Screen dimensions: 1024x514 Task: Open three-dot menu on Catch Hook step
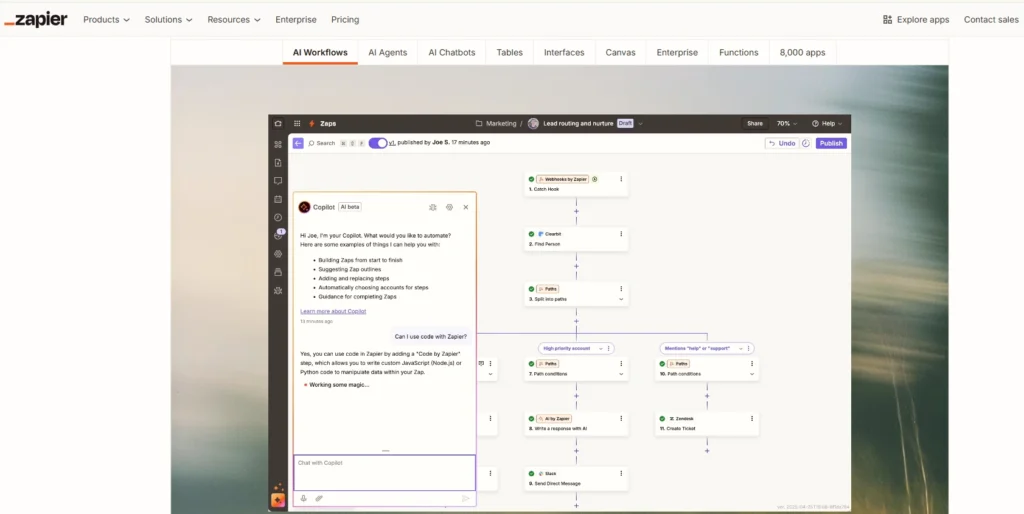tap(621, 179)
